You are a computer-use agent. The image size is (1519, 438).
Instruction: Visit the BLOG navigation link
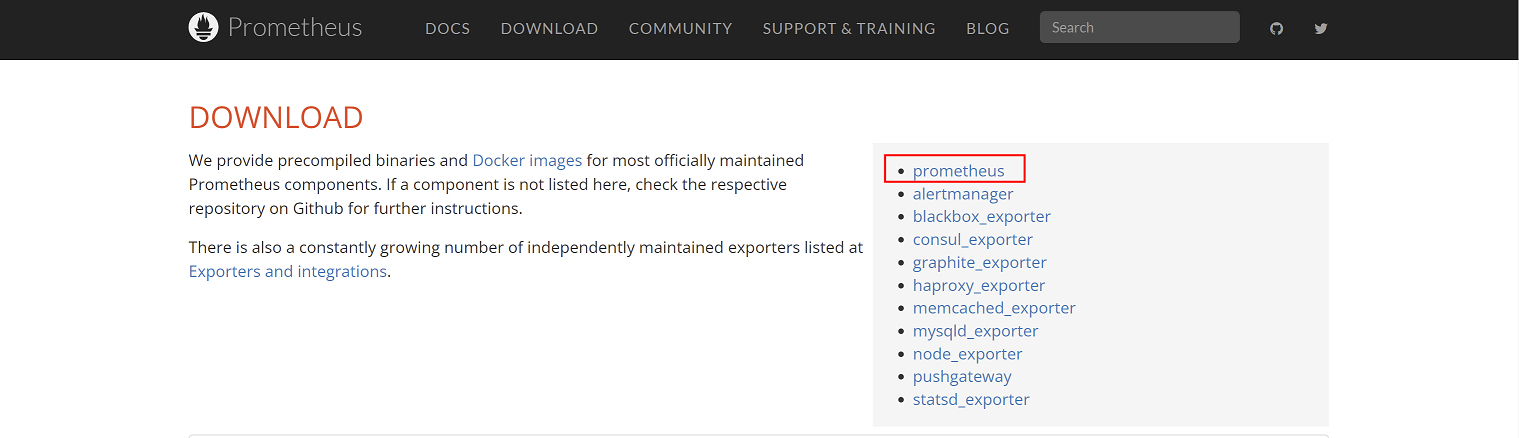(x=987, y=29)
